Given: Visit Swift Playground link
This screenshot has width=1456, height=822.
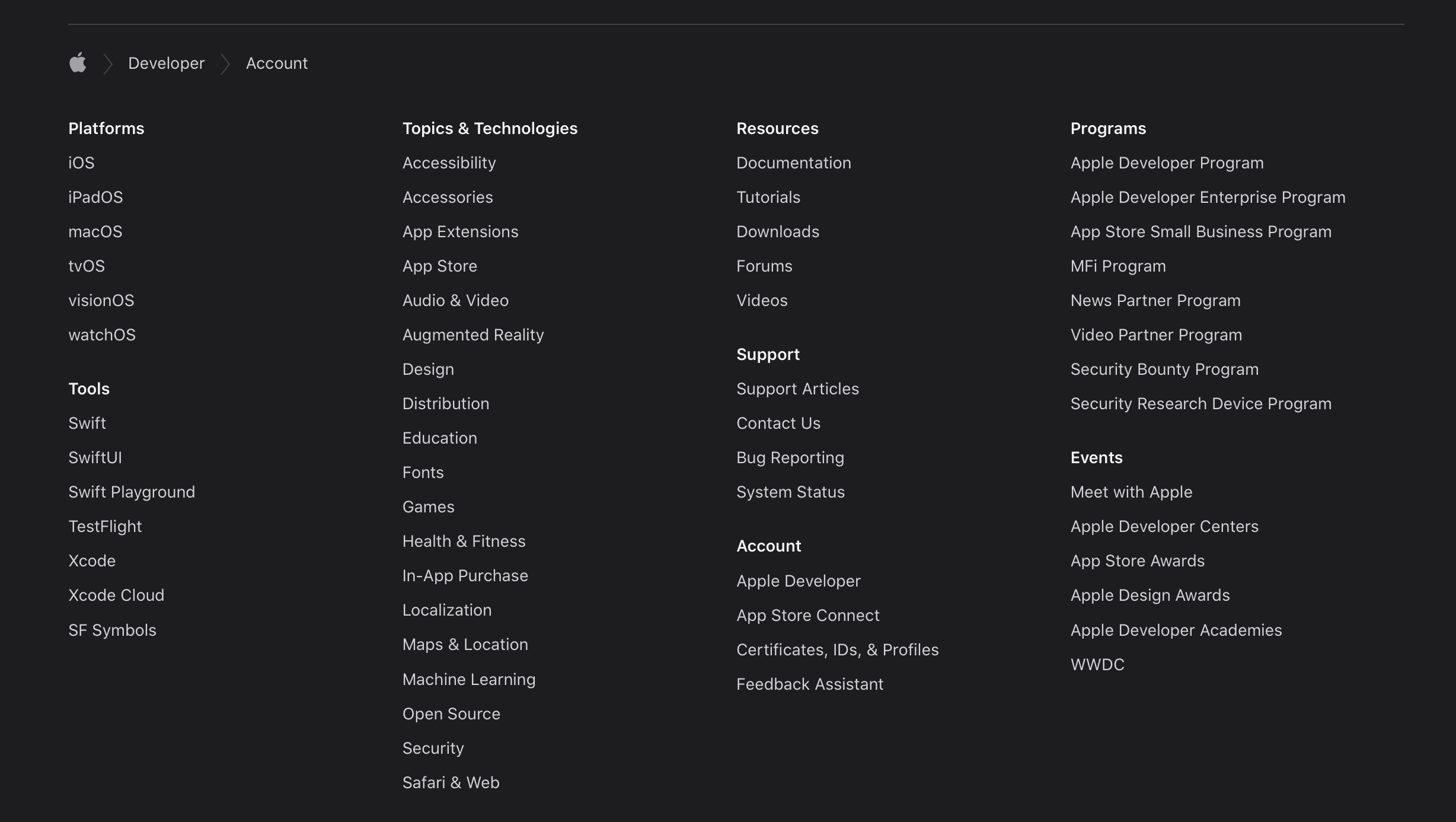Looking at the screenshot, I should [132, 492].
